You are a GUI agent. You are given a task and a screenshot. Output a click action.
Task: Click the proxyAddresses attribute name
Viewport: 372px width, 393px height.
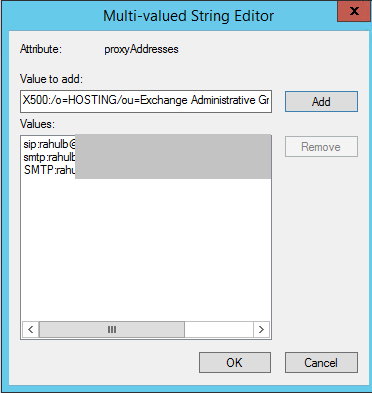[141, 49]
